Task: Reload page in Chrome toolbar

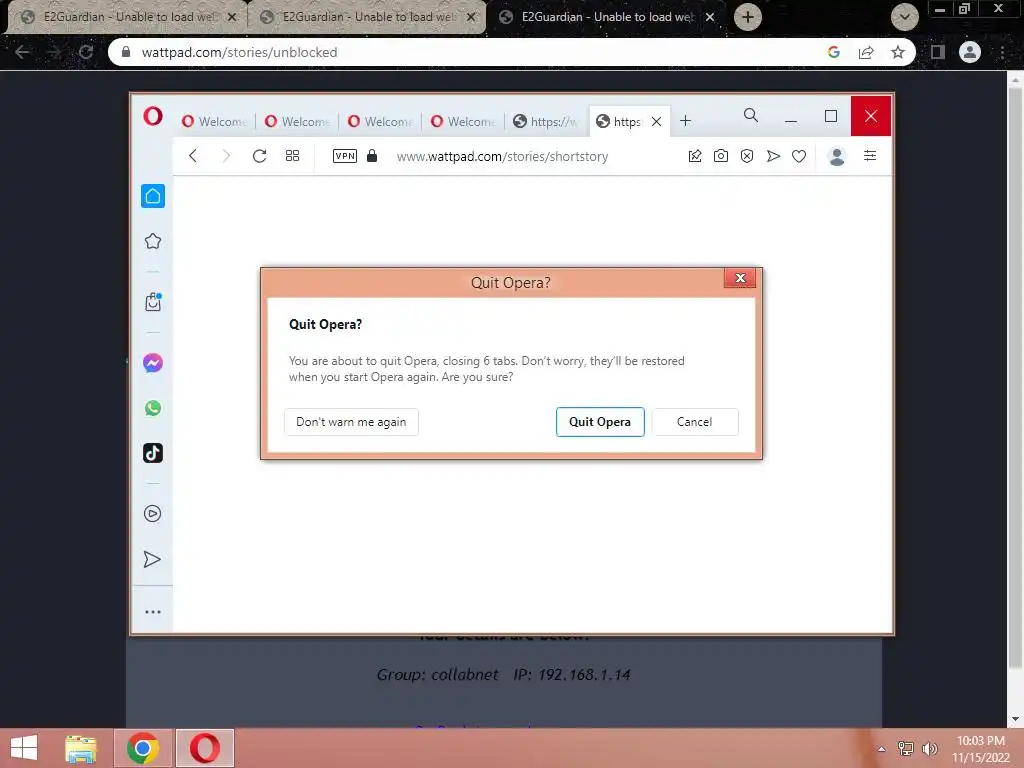Action: coord(86,52)
